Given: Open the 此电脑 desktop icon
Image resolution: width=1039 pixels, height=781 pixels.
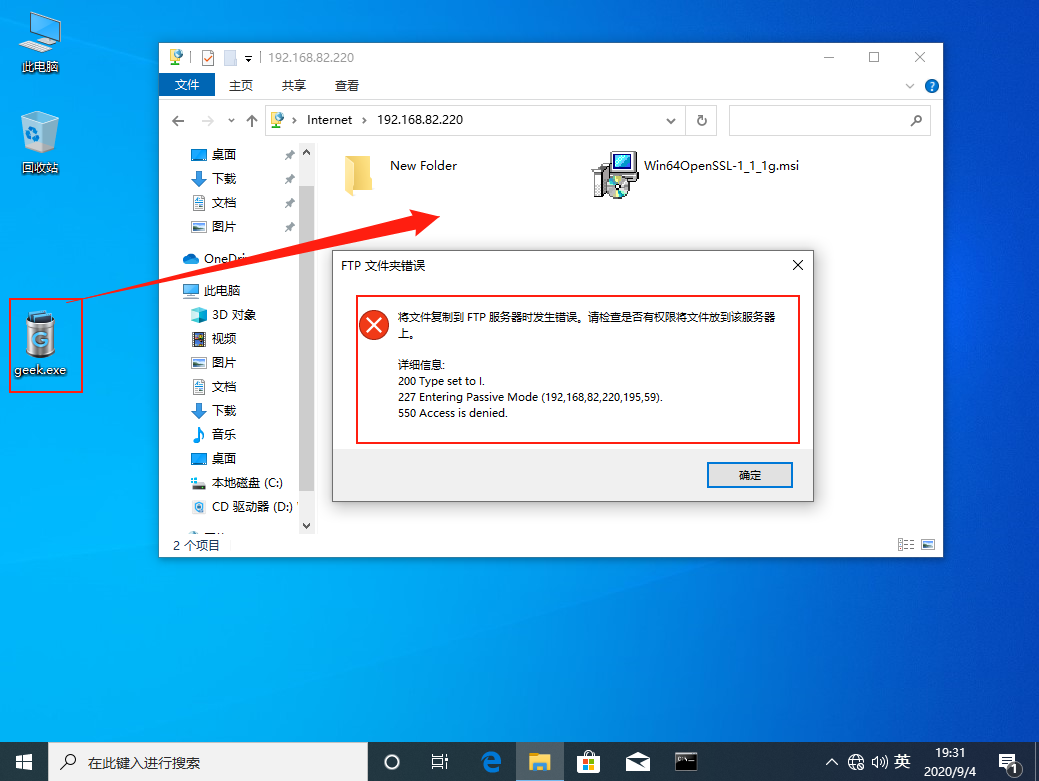Looking at the screenshot, I should (x=40, y=42).
